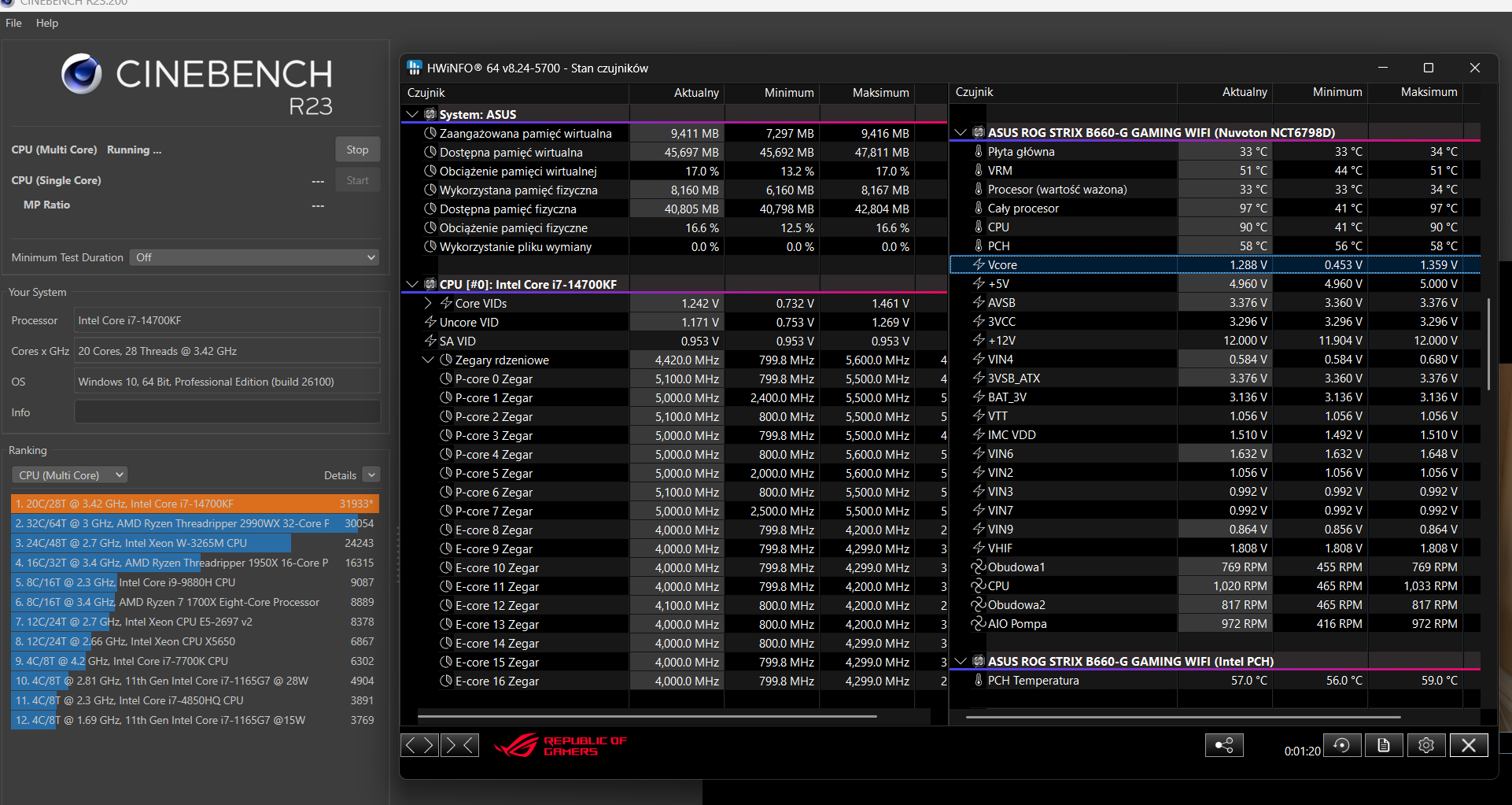Open the Help menu

coord(47,23)
